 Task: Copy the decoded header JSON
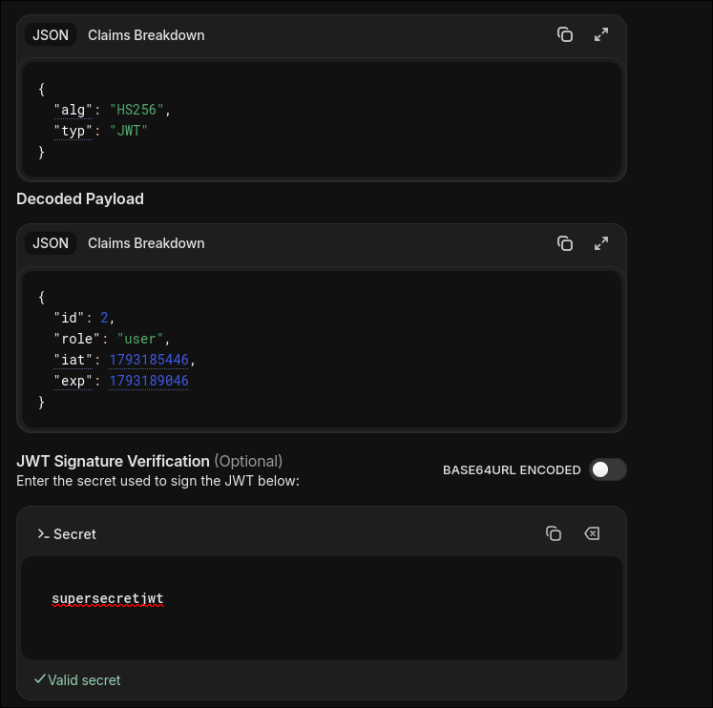tap(565, 35)
